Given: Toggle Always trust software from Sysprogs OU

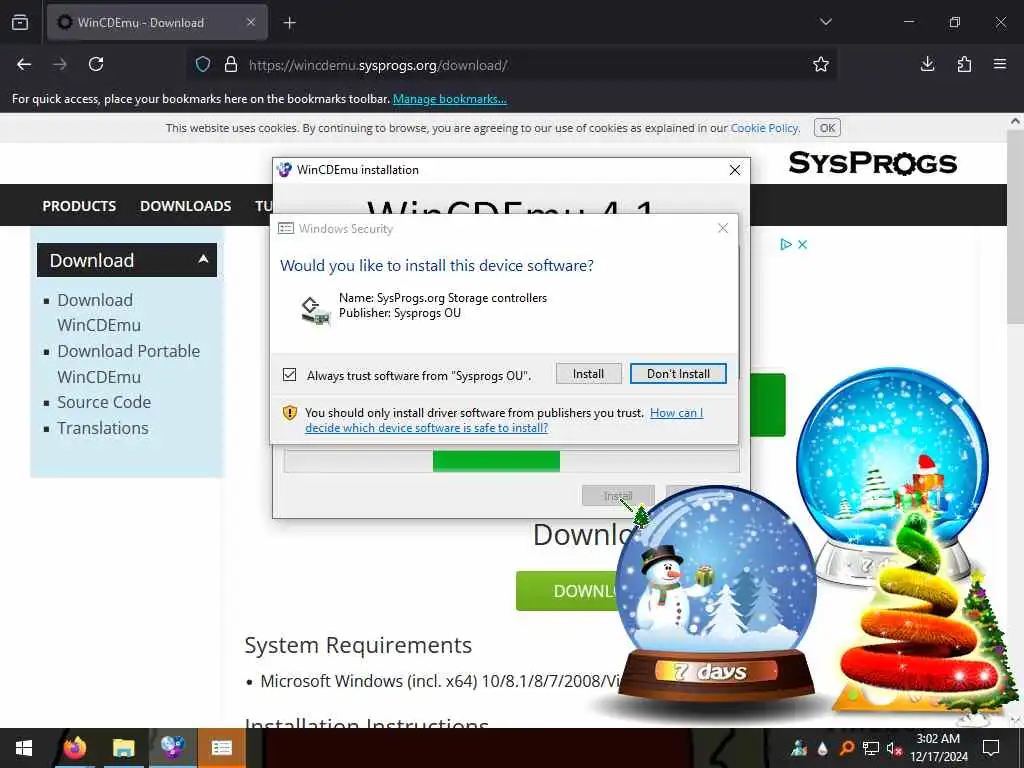Looking at the screenshot, I should (x=289, y=375).
